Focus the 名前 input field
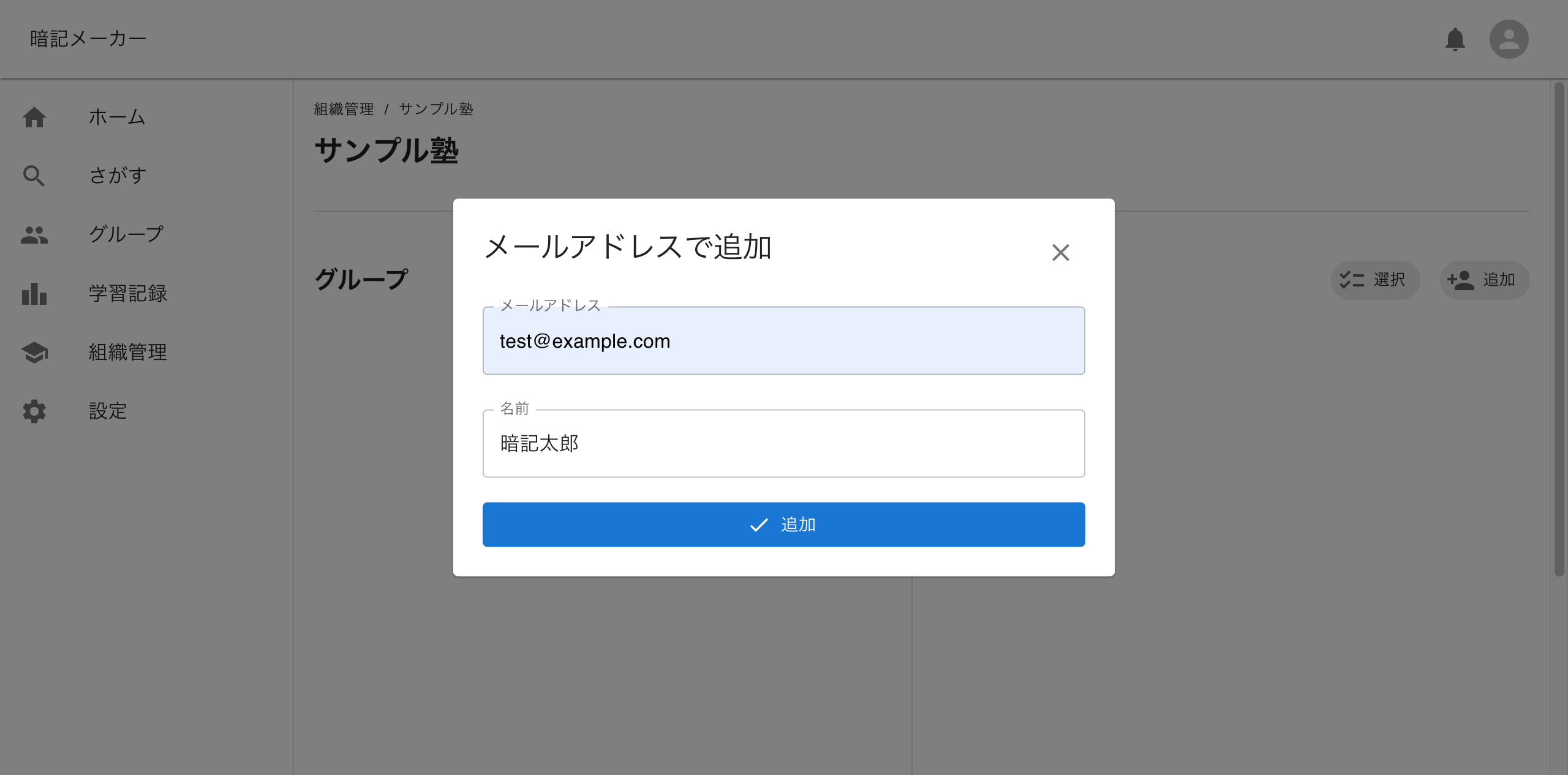Viewport: 1568px width, 775px height. coord(783,443)
